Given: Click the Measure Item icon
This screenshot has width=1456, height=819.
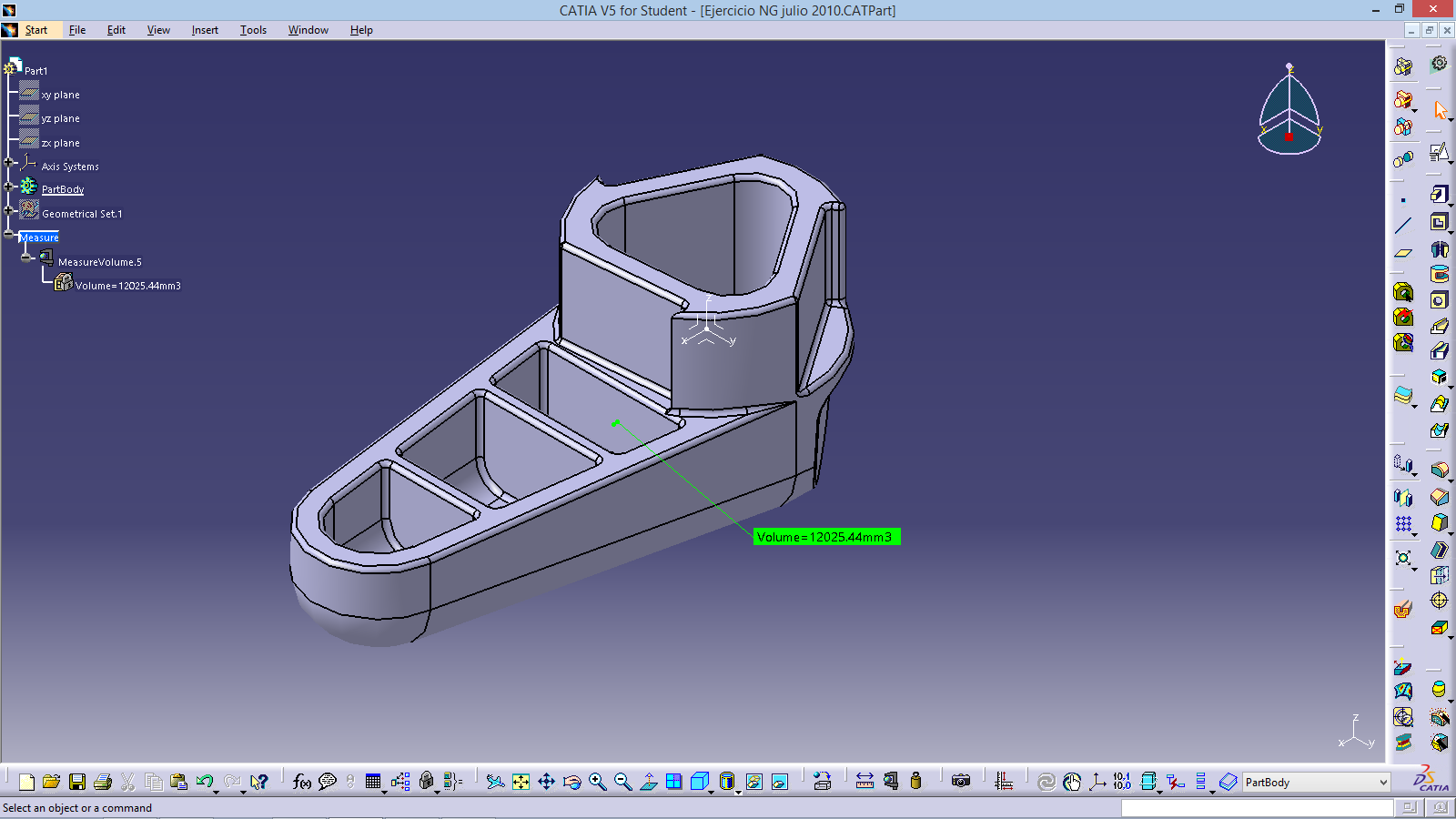Looking at the screenshot, I should click(890, 782).
